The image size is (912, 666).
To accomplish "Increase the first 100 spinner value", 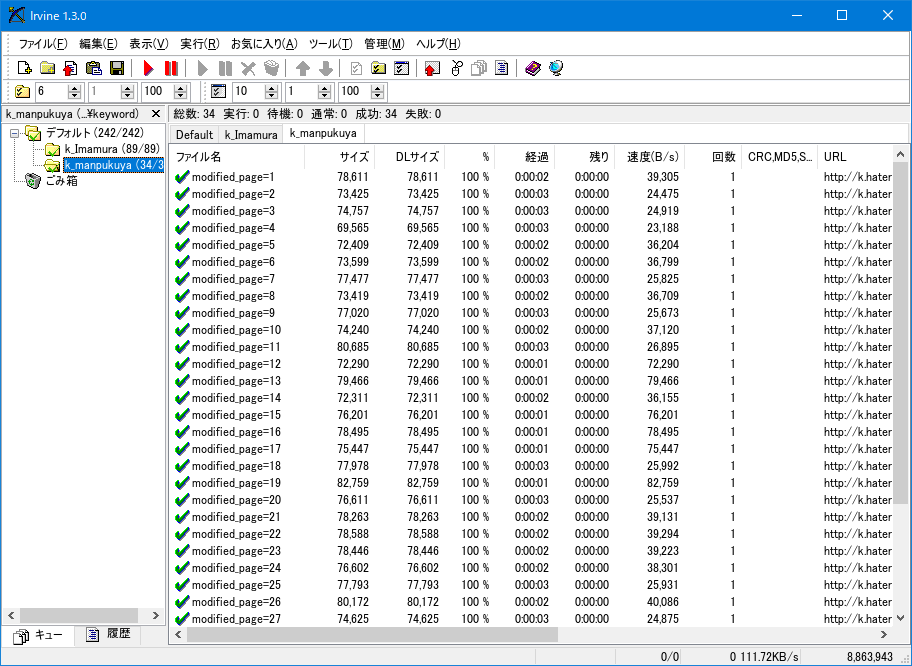I will click(x=181, y=88).
